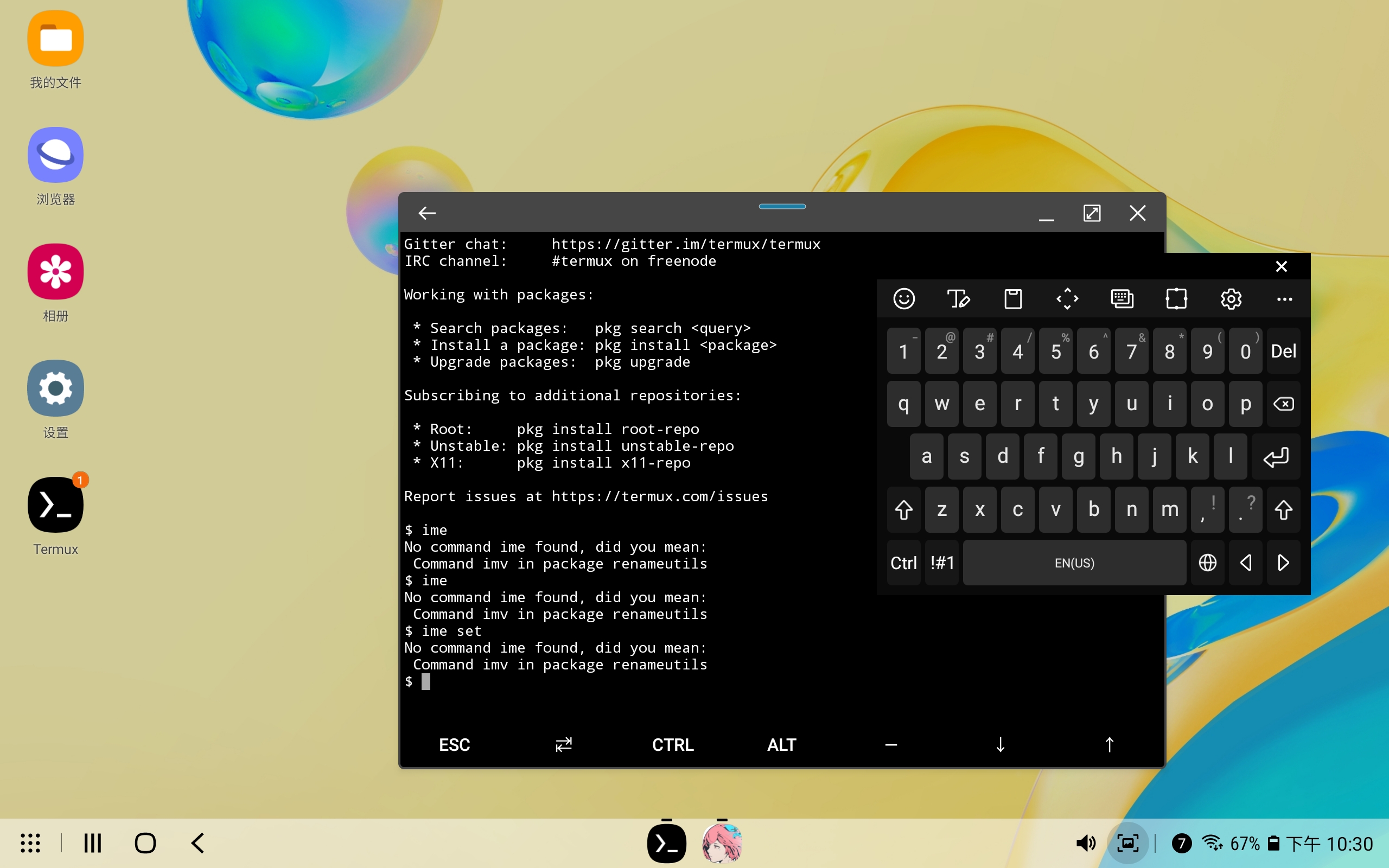Switch language with the globe key
Image resolution: width=1389 pixels, height=868 pixels.
1208,563
